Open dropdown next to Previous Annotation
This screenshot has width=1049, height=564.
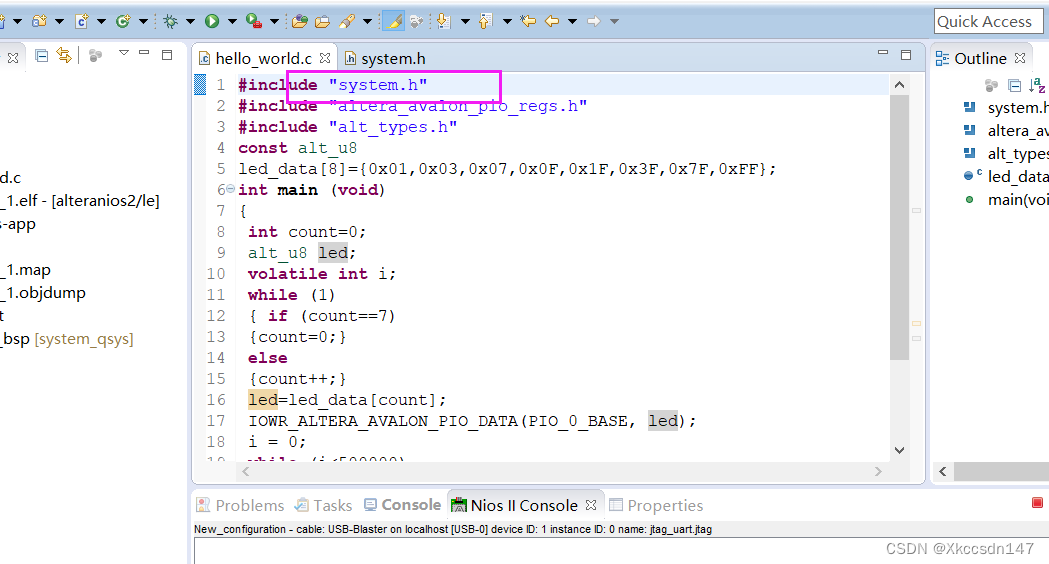pyautogui.click(x=507, y=21)
